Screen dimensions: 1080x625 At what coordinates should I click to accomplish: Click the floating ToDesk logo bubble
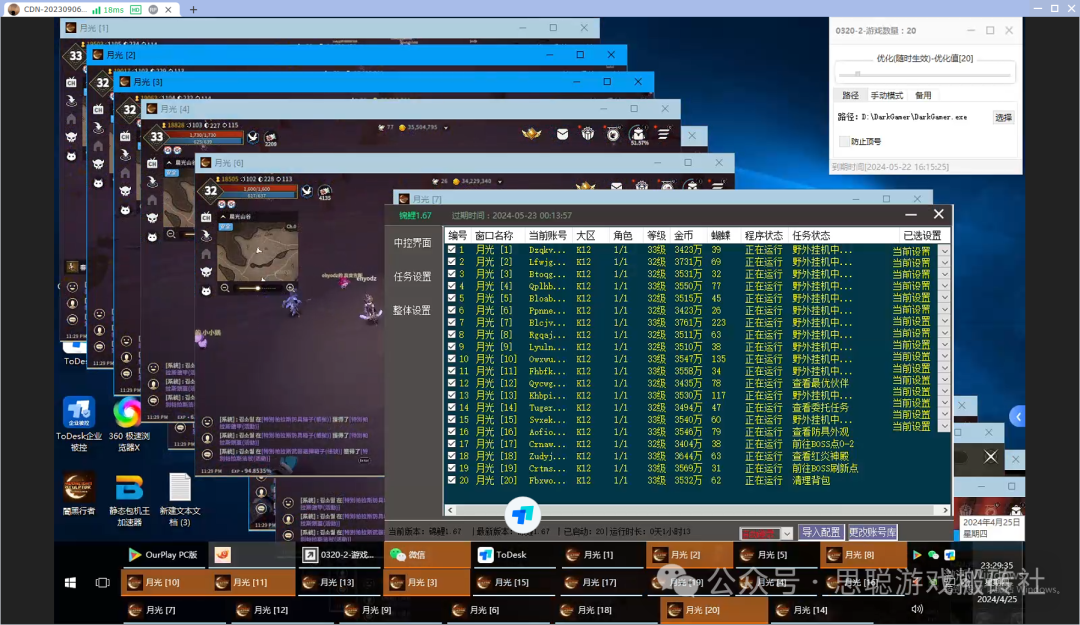pos(523,516)
